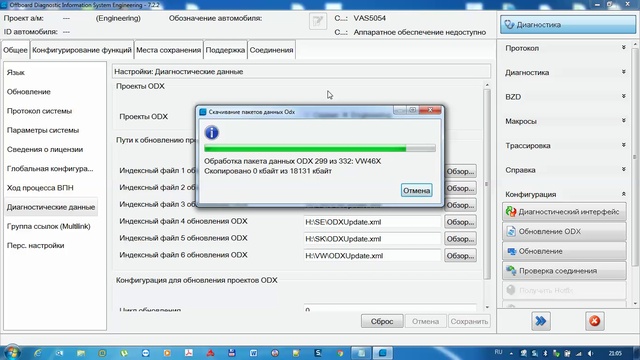Image resolution: width=640 pixels, height=360 pixels.
Task: Launch Обновление ODX from the configuration panel
Action: pos(564,231)
